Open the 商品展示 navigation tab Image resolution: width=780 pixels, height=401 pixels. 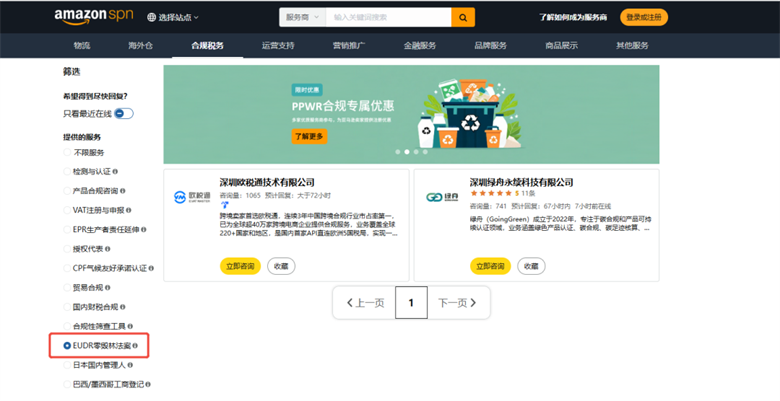coord(562,45)
